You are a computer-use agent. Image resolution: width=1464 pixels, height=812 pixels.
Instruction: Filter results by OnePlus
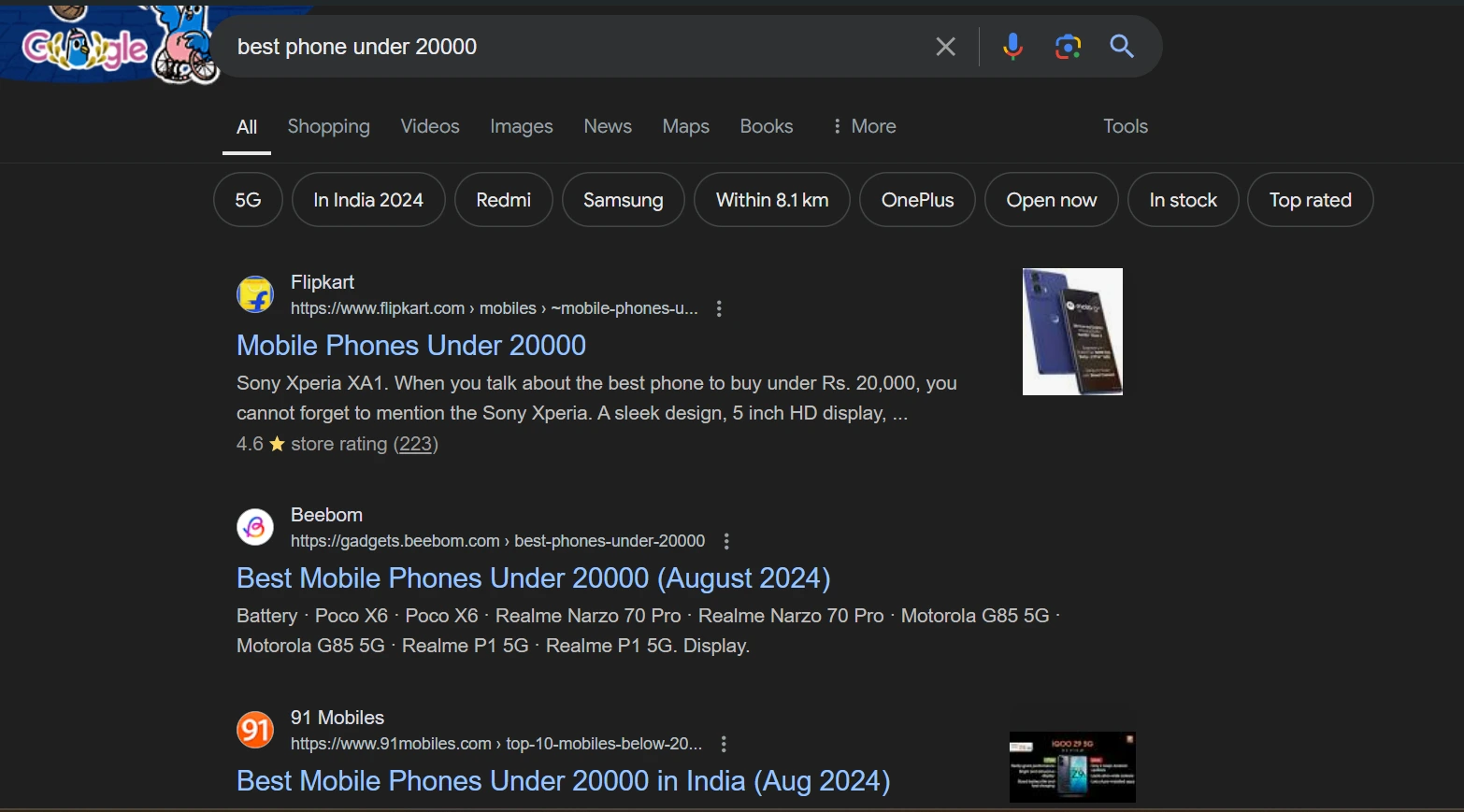918,200
